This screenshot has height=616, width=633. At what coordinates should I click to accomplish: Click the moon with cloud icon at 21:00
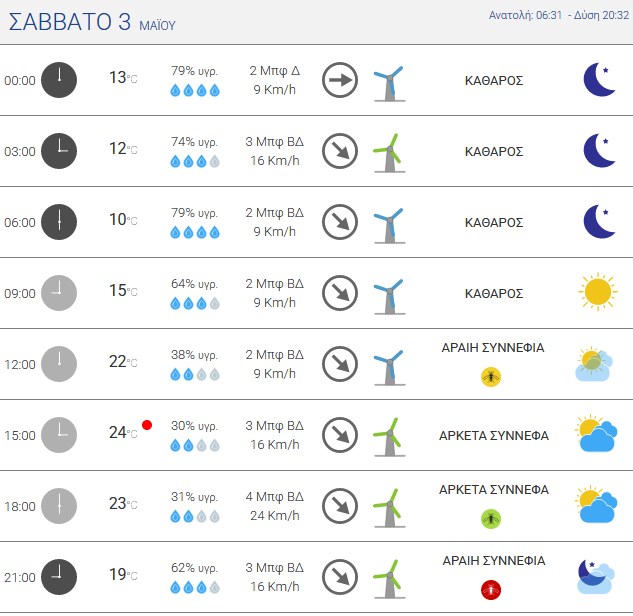(596, 576)
